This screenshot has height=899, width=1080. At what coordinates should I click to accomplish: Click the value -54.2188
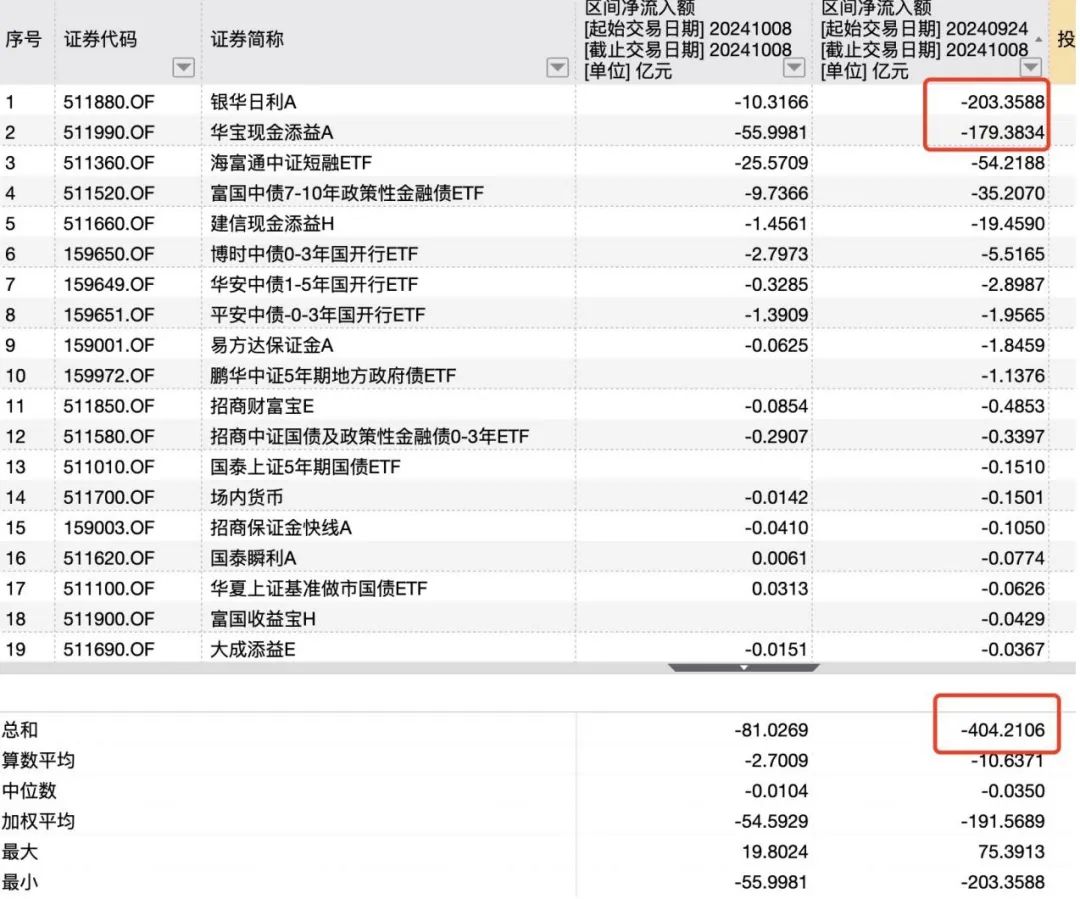(x=1008, y=163)
